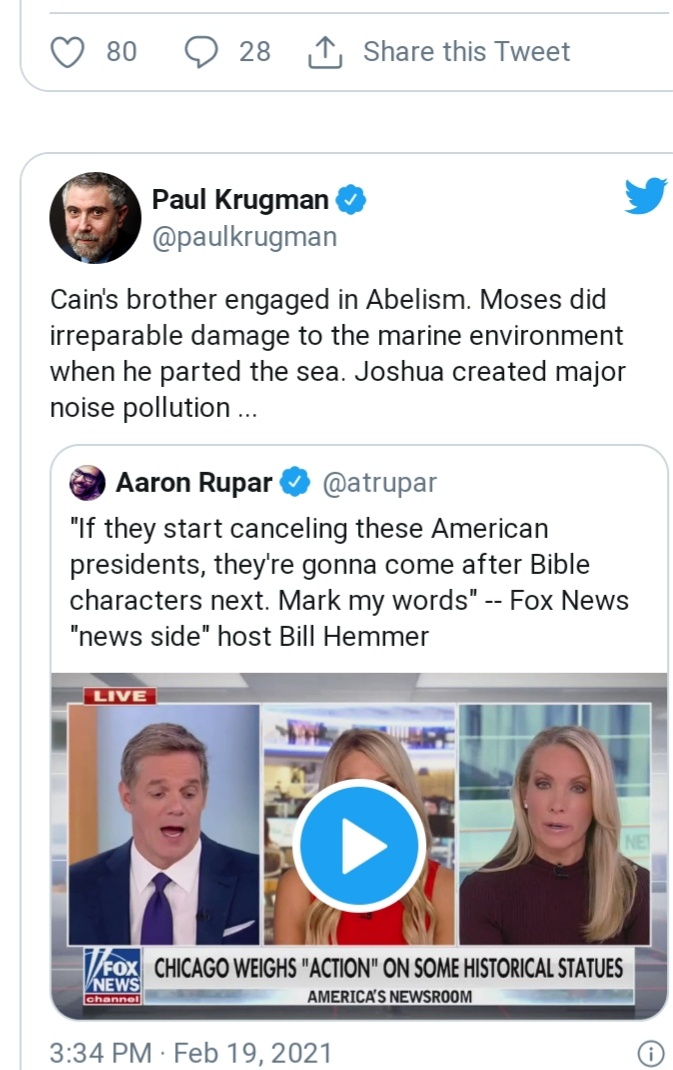Click the Paul Krugman display name

tap(240, 200)
